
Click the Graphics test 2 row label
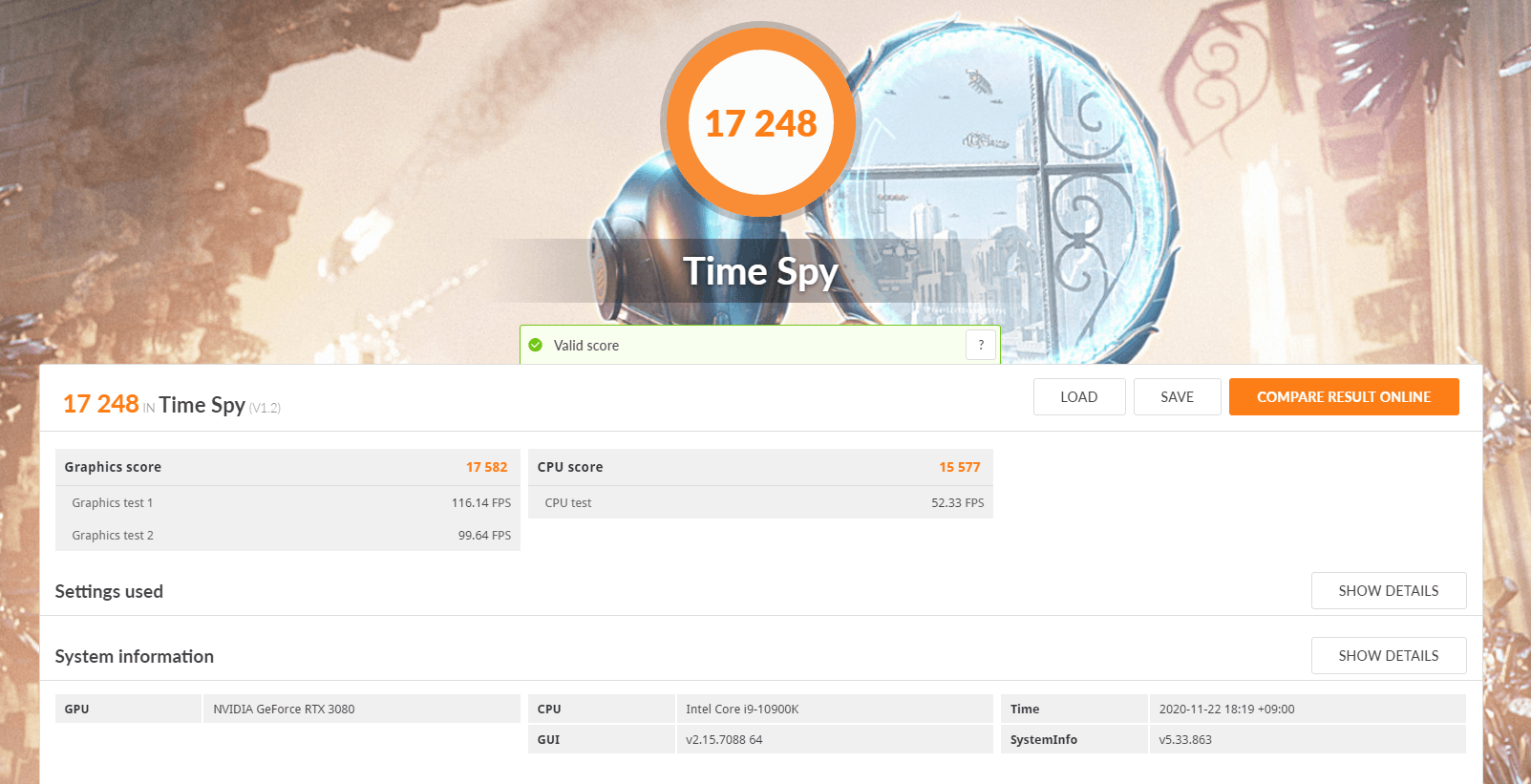coord(113,536)
